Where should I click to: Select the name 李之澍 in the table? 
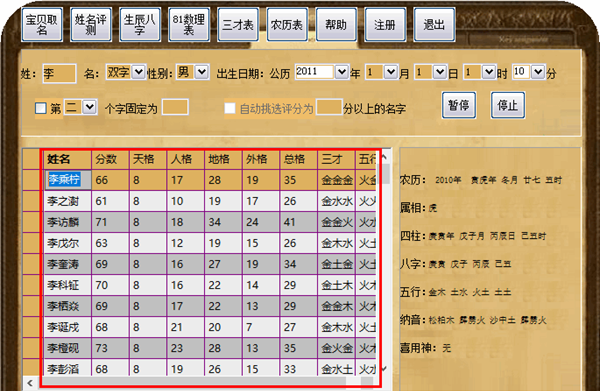tap(68, 201)
